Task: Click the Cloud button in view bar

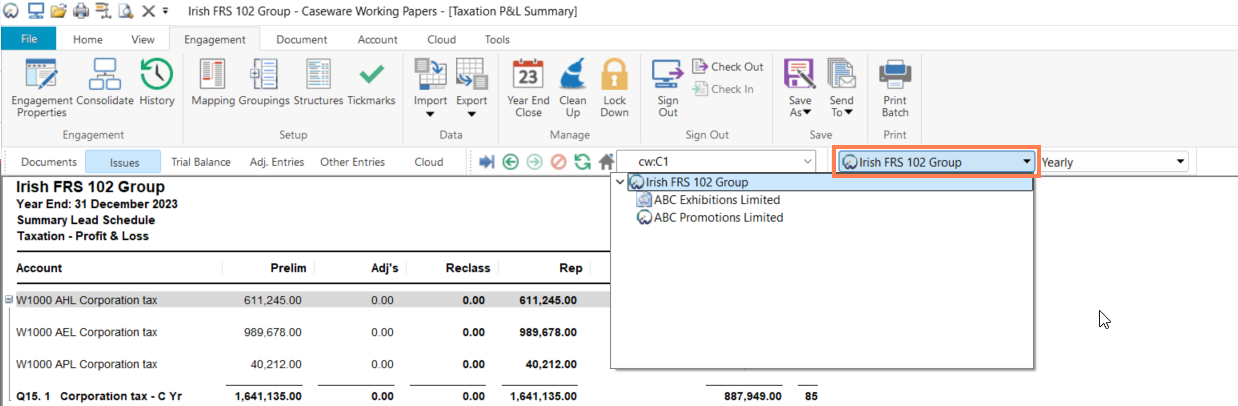Action: [x=429, y=162]
